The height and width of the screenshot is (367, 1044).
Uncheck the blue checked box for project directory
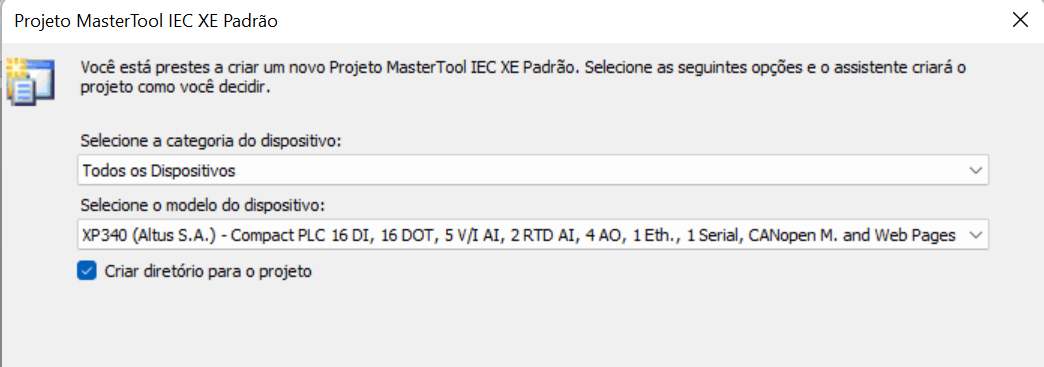tap(87, 271)
